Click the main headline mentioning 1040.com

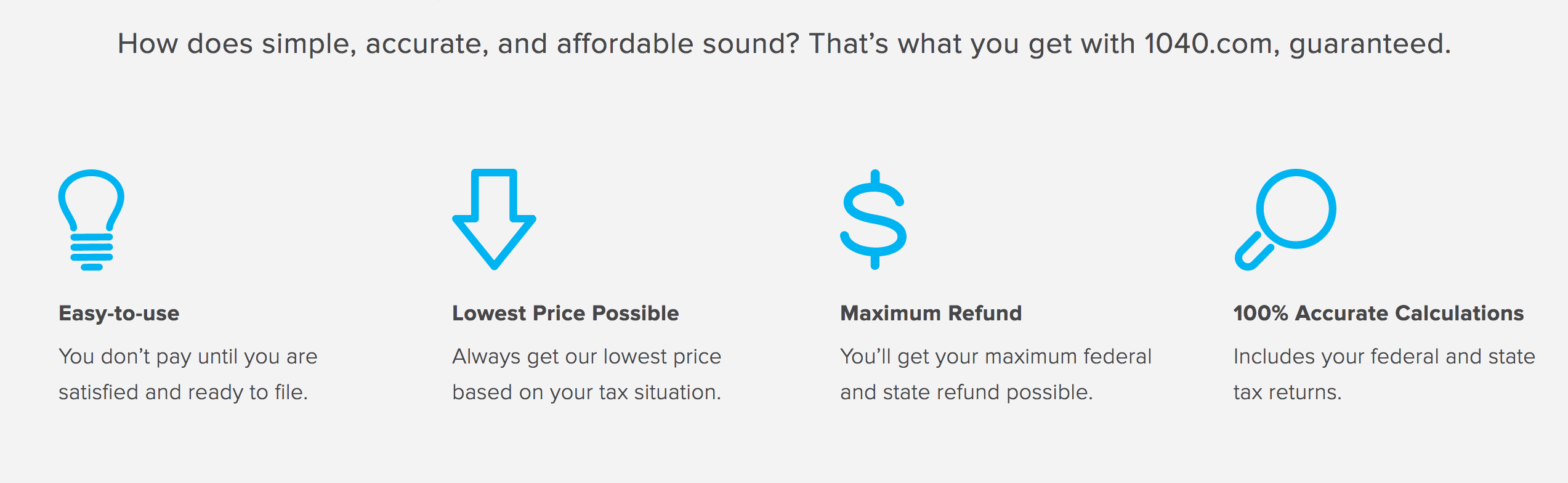tap(784, 44)
